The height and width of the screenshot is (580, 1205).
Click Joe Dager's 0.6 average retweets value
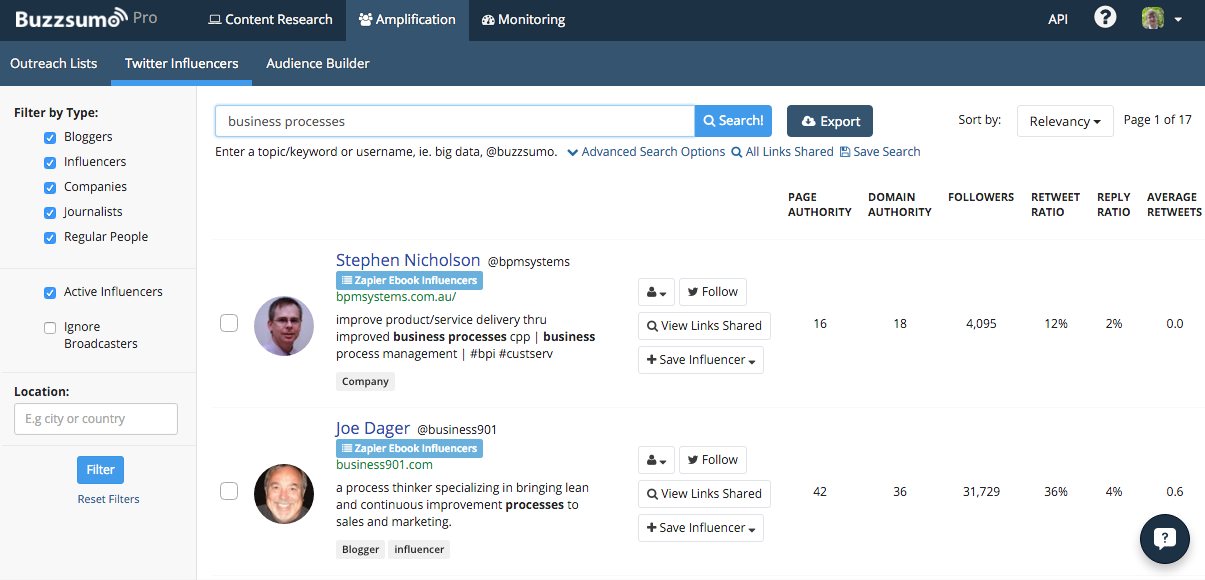pyautogui.click(x=1174, y=492)
